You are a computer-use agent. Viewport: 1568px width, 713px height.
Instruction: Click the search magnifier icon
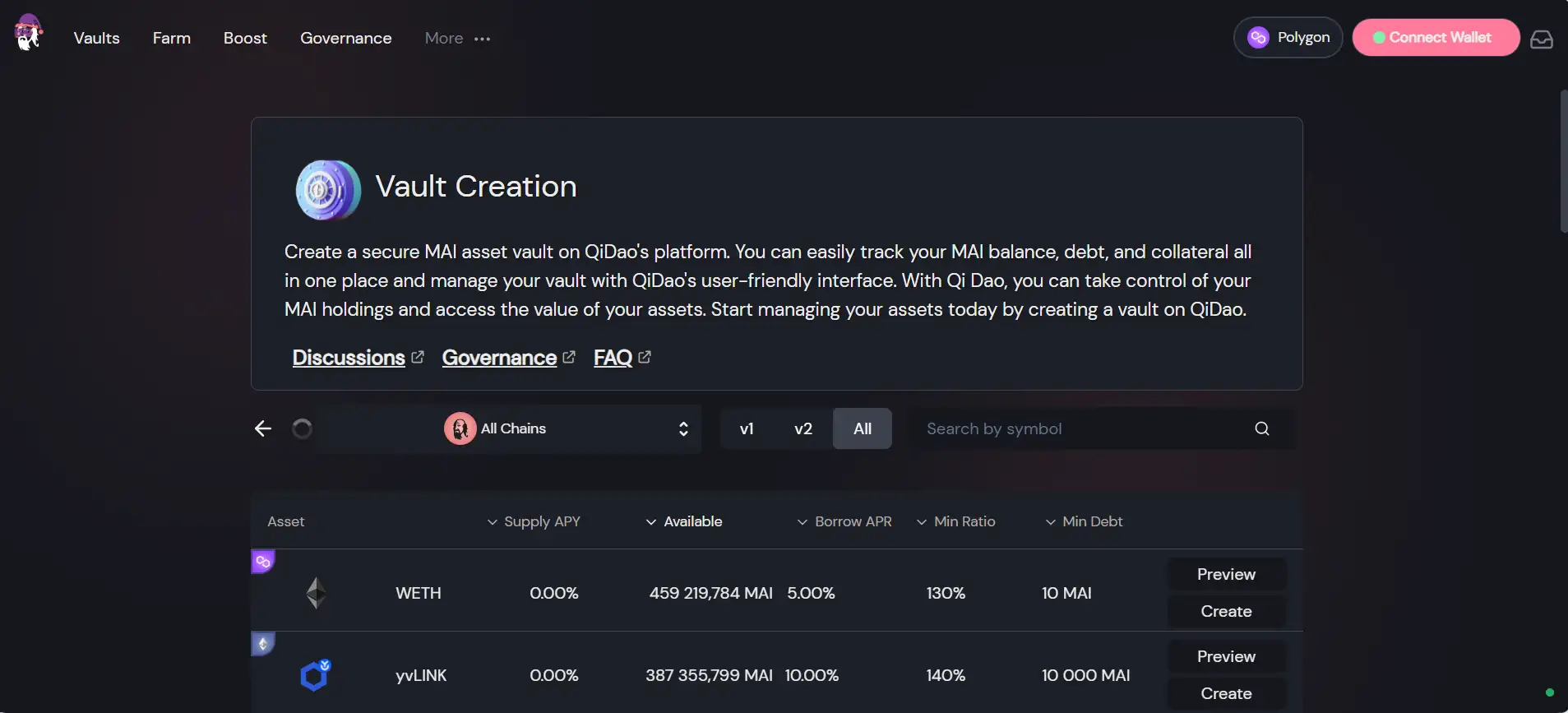click(x=1261, y=428)
